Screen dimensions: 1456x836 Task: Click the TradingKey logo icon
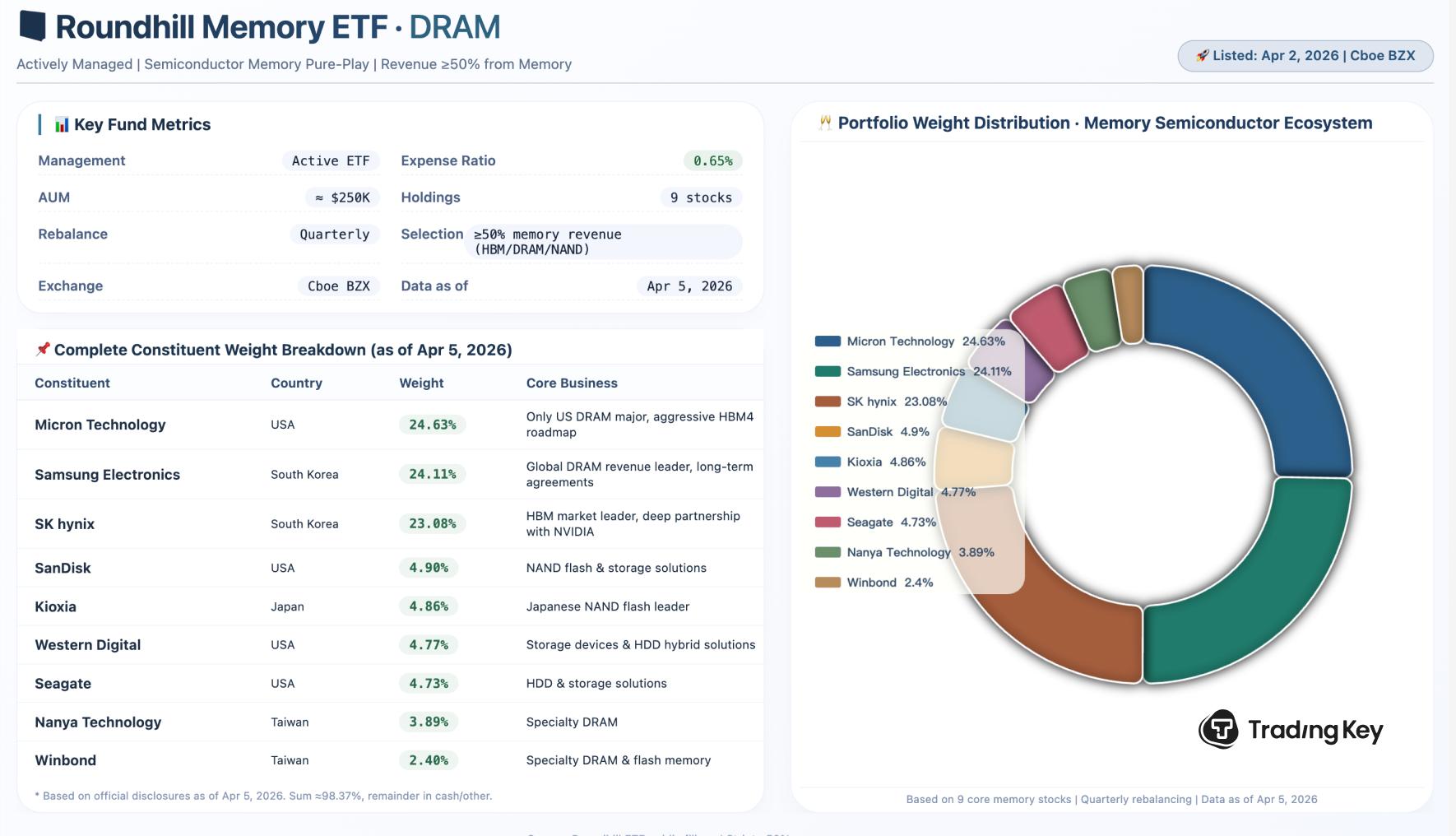tap(1218, 729)
